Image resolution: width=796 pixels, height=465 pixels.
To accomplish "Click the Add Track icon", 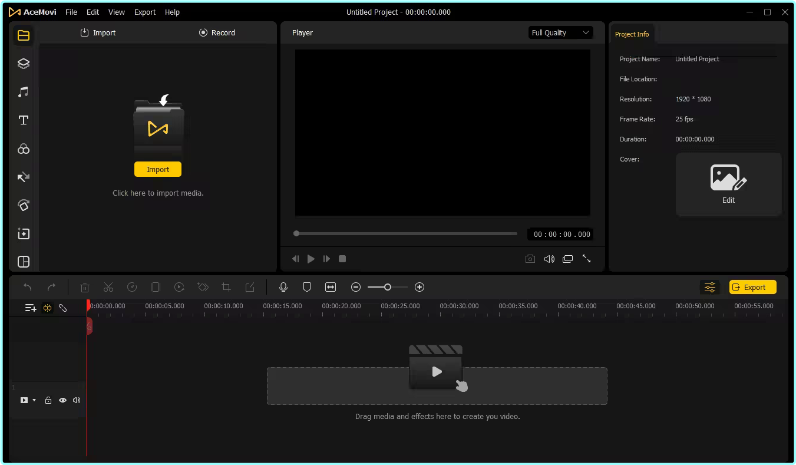I will [x=30, y=308].
